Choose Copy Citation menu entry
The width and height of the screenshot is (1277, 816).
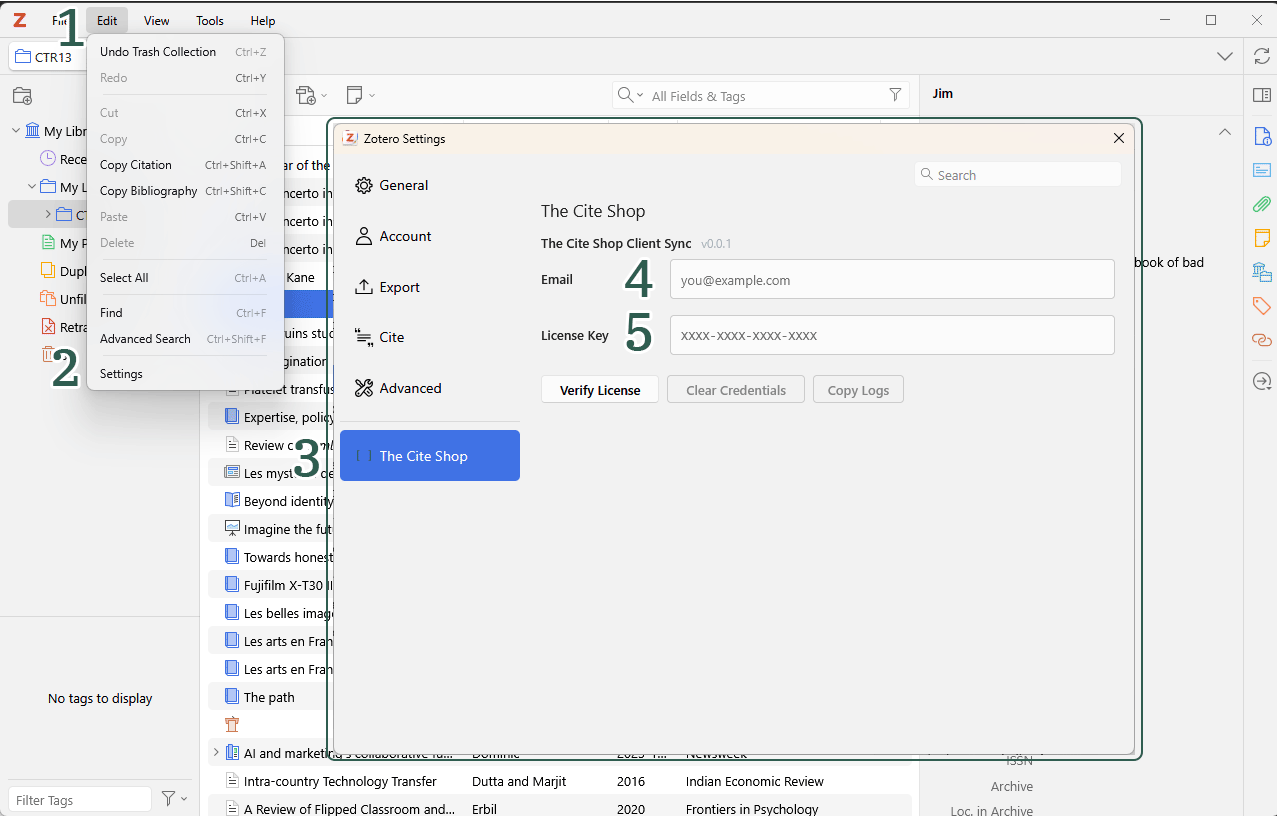click(x=185, y=165)
